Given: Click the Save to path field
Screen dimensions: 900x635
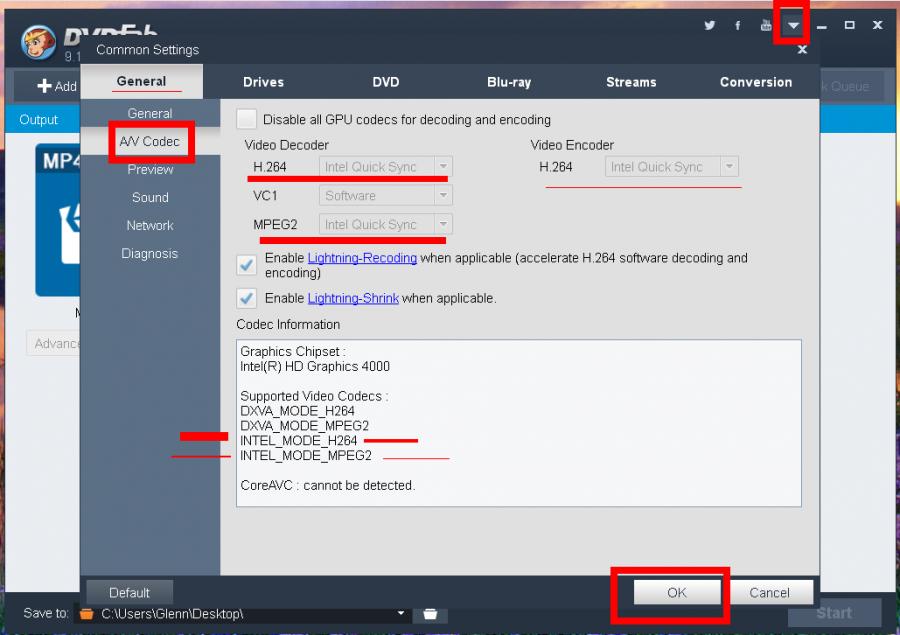Looking at the screenshot, I should pyautogui.click(x=244, y=614).
